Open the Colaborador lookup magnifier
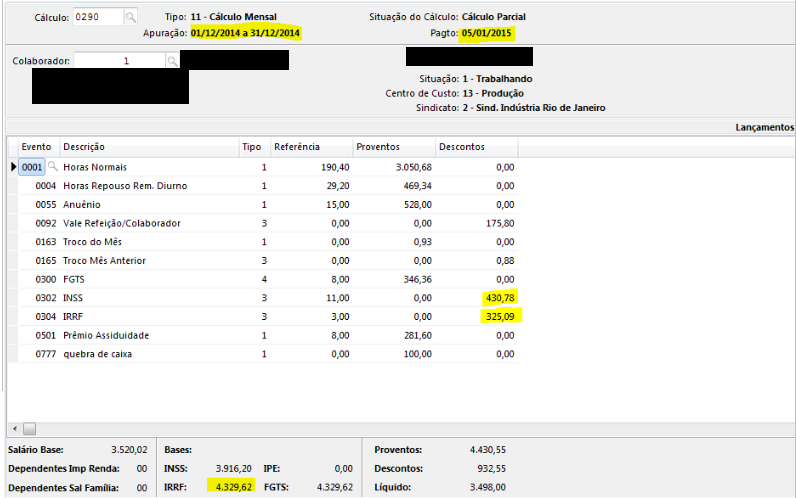 pos(172,62)
